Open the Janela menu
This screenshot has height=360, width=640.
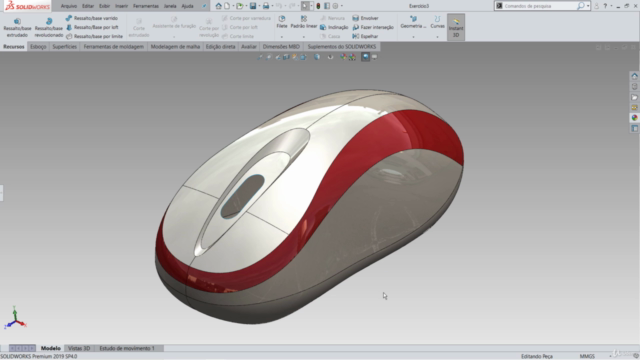coord(170,6)
